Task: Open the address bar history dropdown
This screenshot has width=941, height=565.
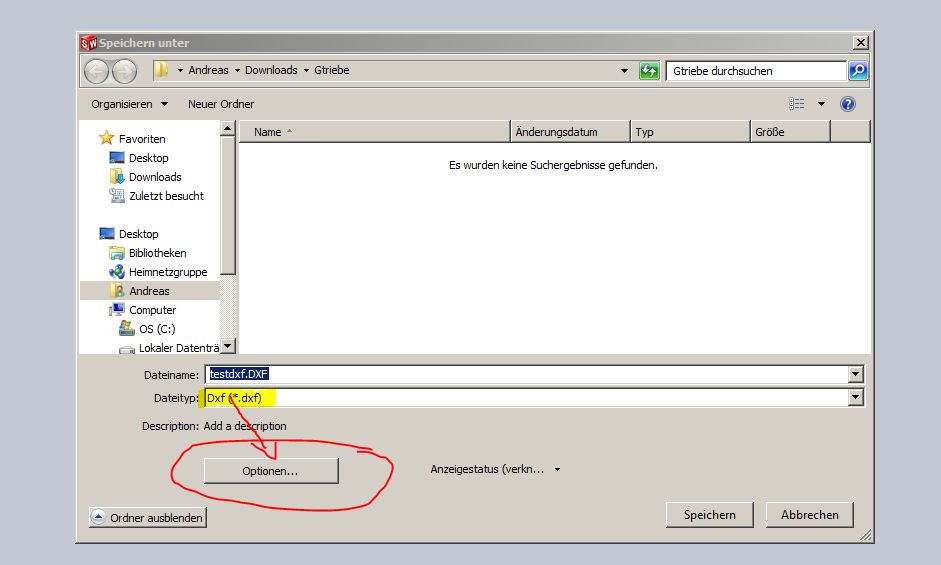Action: (624, 71)
